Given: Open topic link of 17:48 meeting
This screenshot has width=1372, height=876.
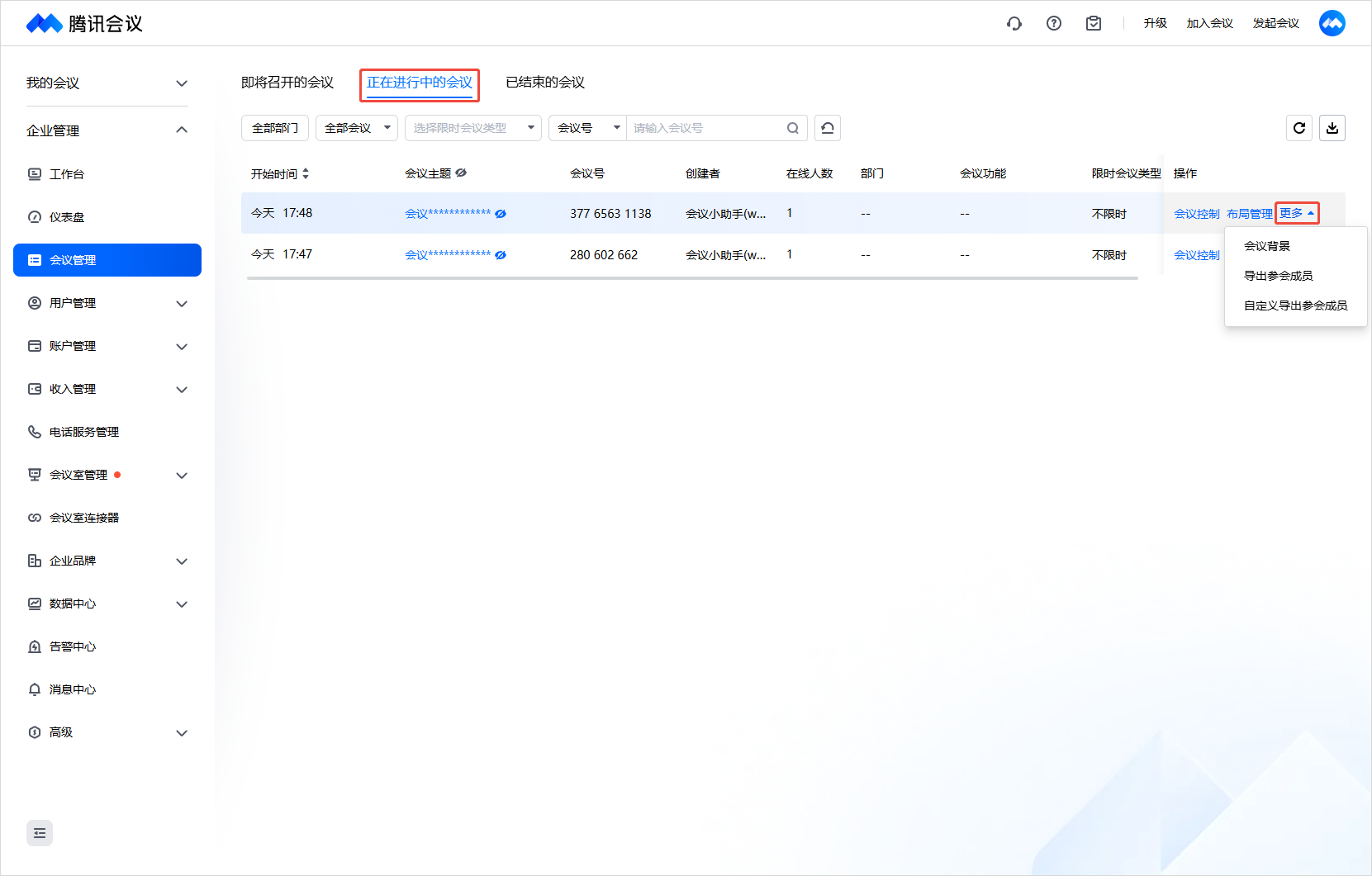Looking at the screenshot, I should pyautogui.click(x=448, y=214).
